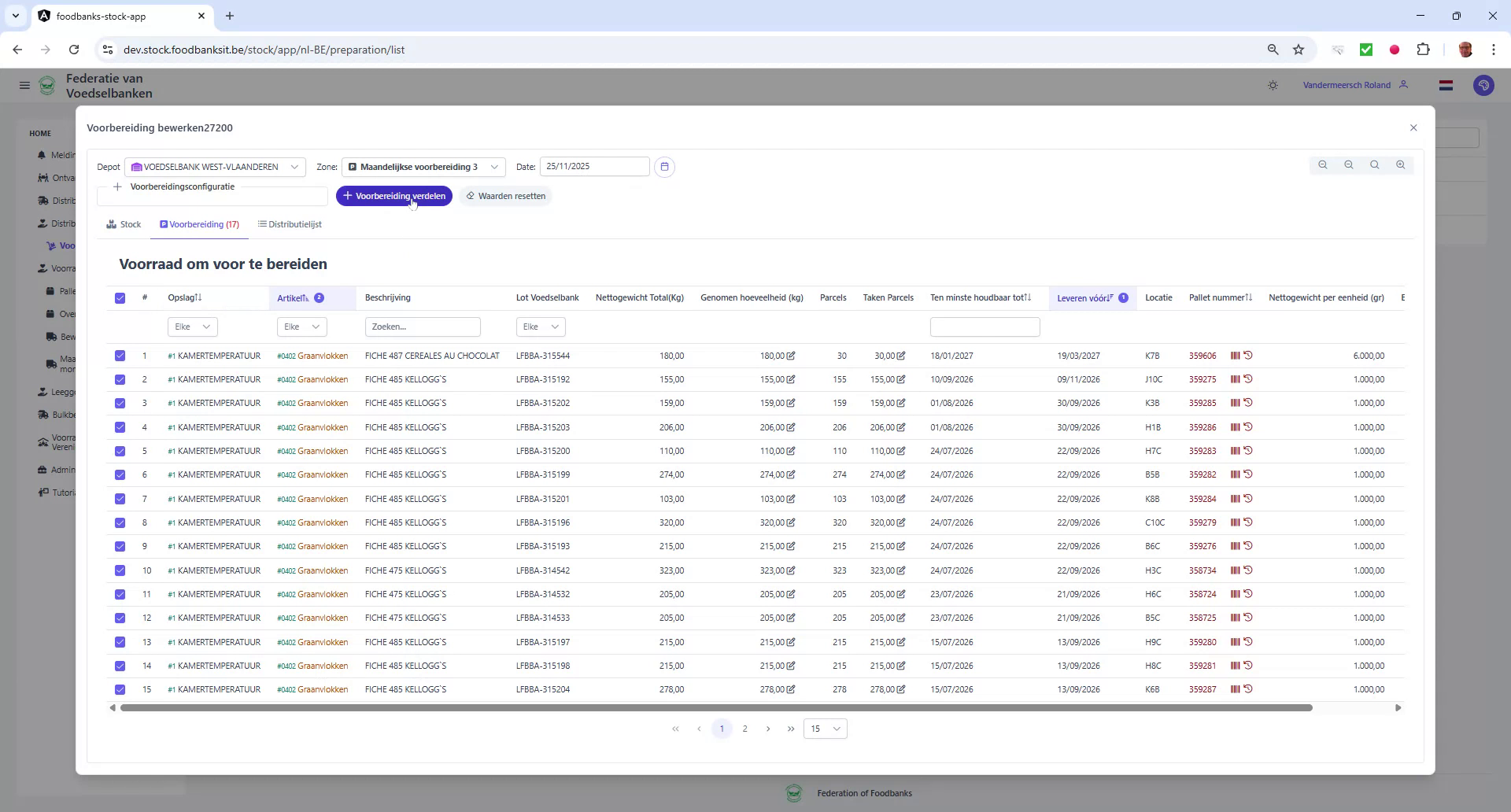The image size is (1511, 812).
Task: Click the Dutch flag language icon
Action: click(1446, 85)
